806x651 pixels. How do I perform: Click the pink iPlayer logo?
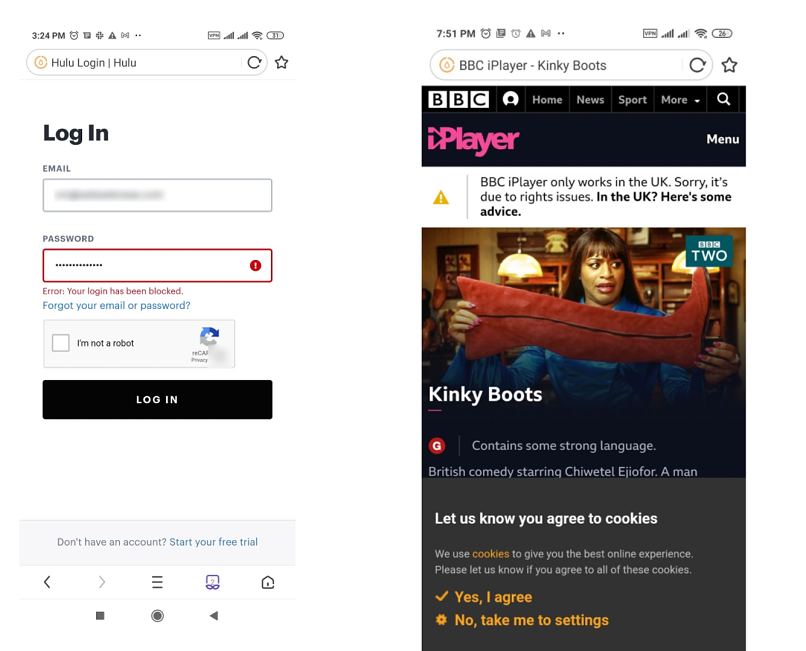473,140
